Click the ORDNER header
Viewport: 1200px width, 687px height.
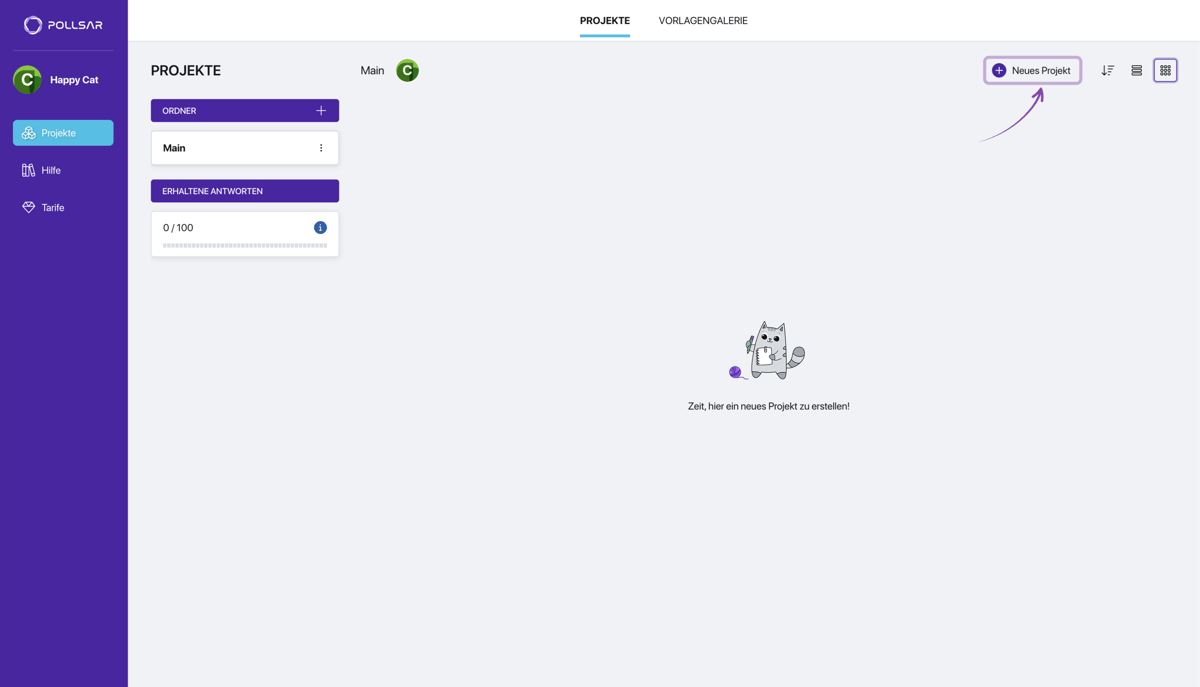[245, 111]
